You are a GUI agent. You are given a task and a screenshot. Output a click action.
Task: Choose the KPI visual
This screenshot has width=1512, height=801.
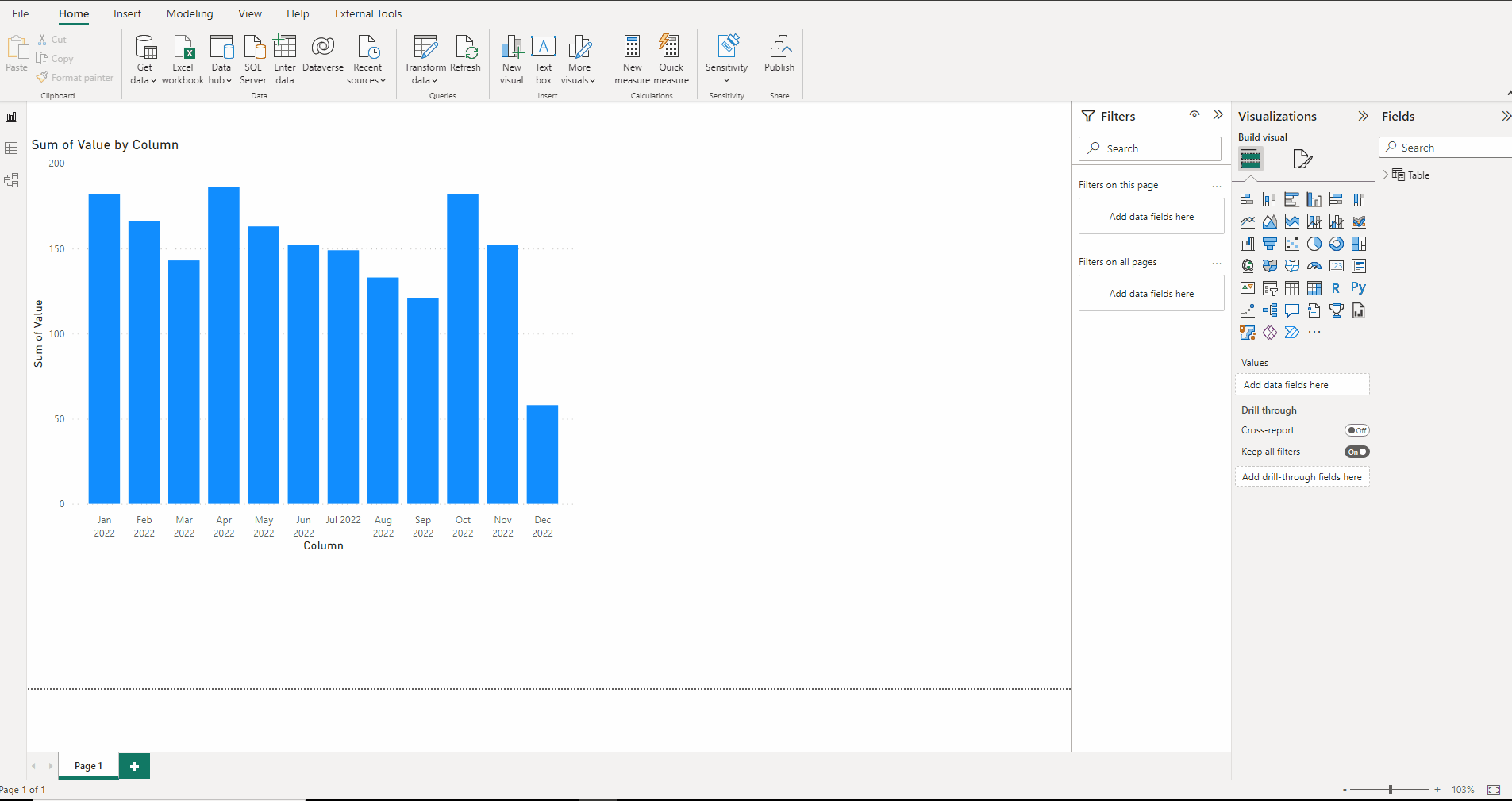pos(1248,288)
